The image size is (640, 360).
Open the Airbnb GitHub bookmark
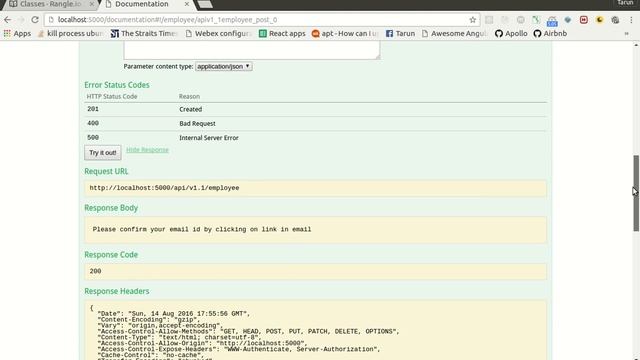tap(550, 33)
